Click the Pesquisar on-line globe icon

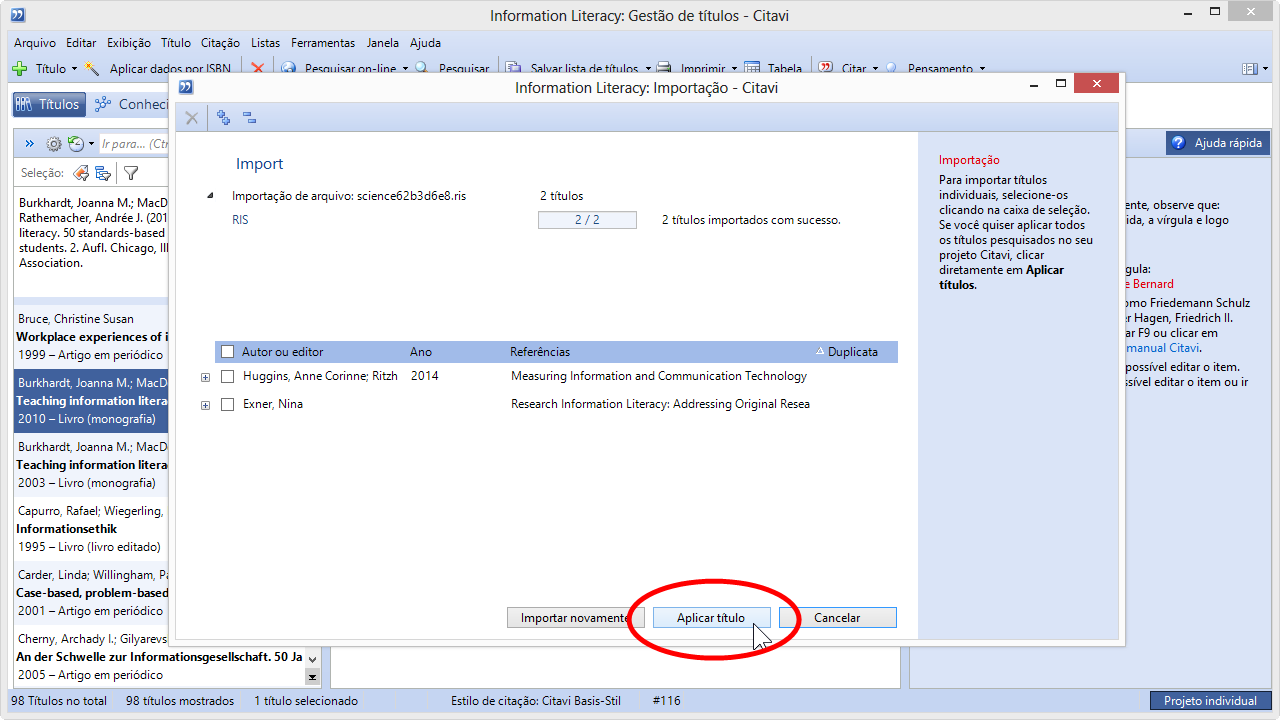tap(289, 69)
